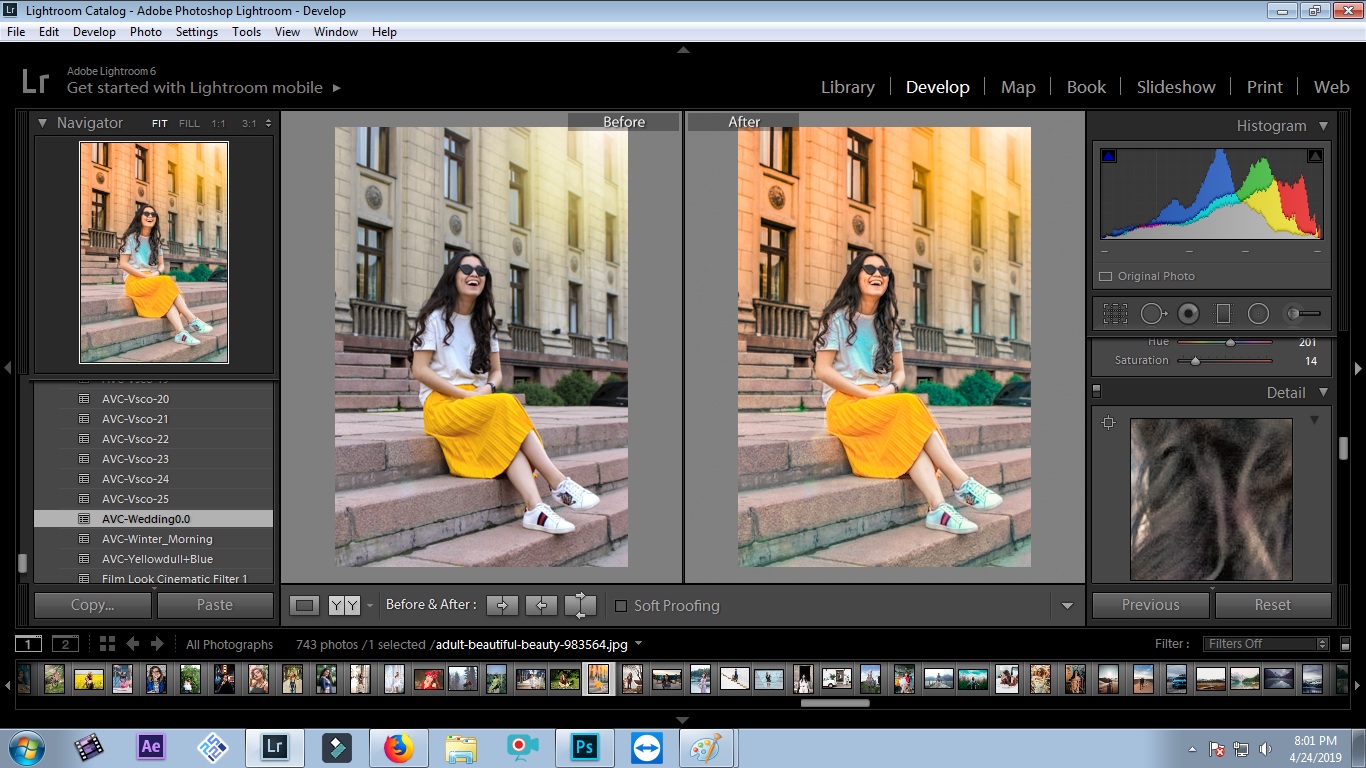The width and height of the screenshot is (1366, 768).
Task: Toggle the Original Photo checkbox
Action: coord(1106,276)
